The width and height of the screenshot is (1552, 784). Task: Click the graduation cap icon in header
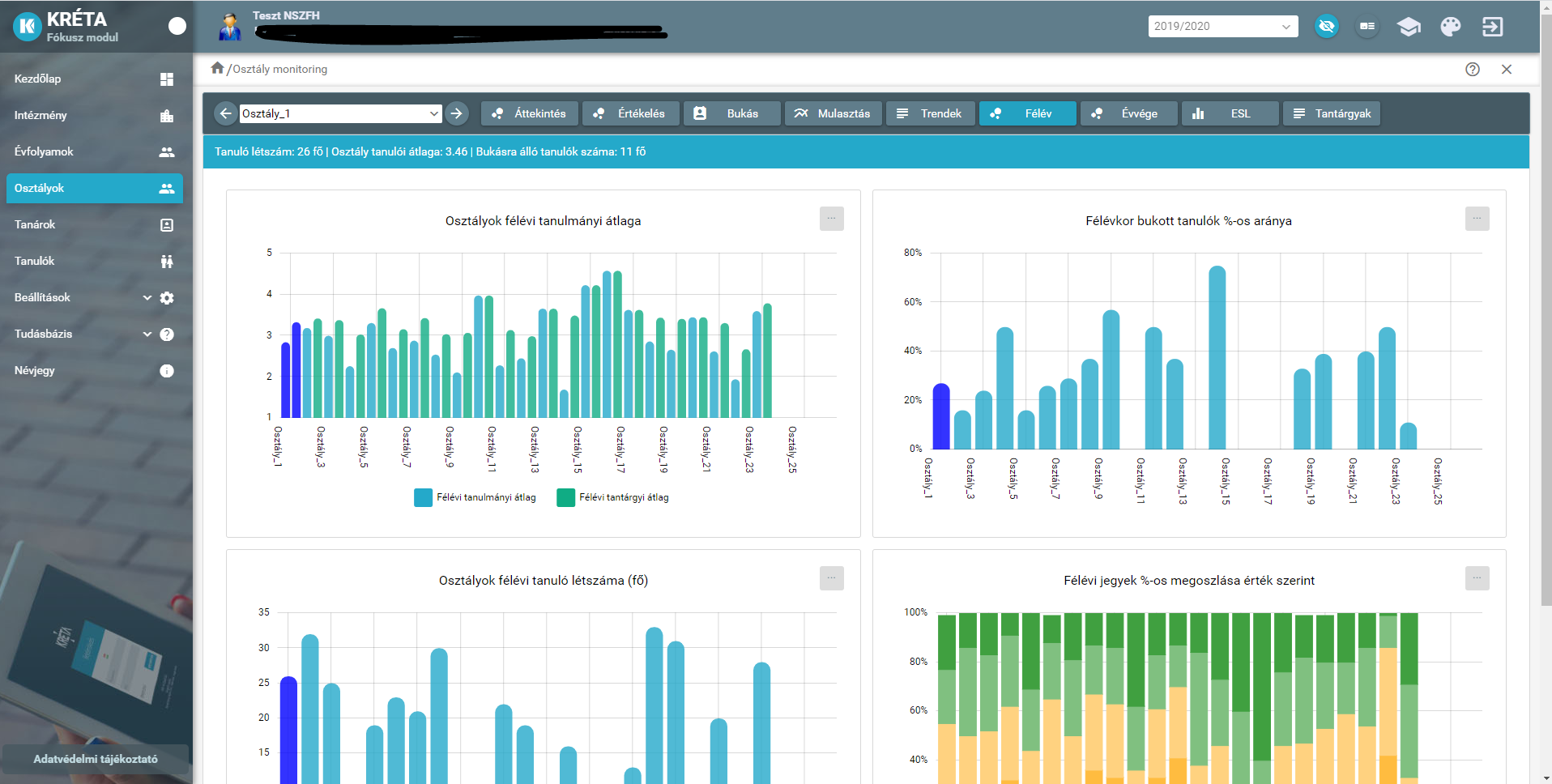1409,27
